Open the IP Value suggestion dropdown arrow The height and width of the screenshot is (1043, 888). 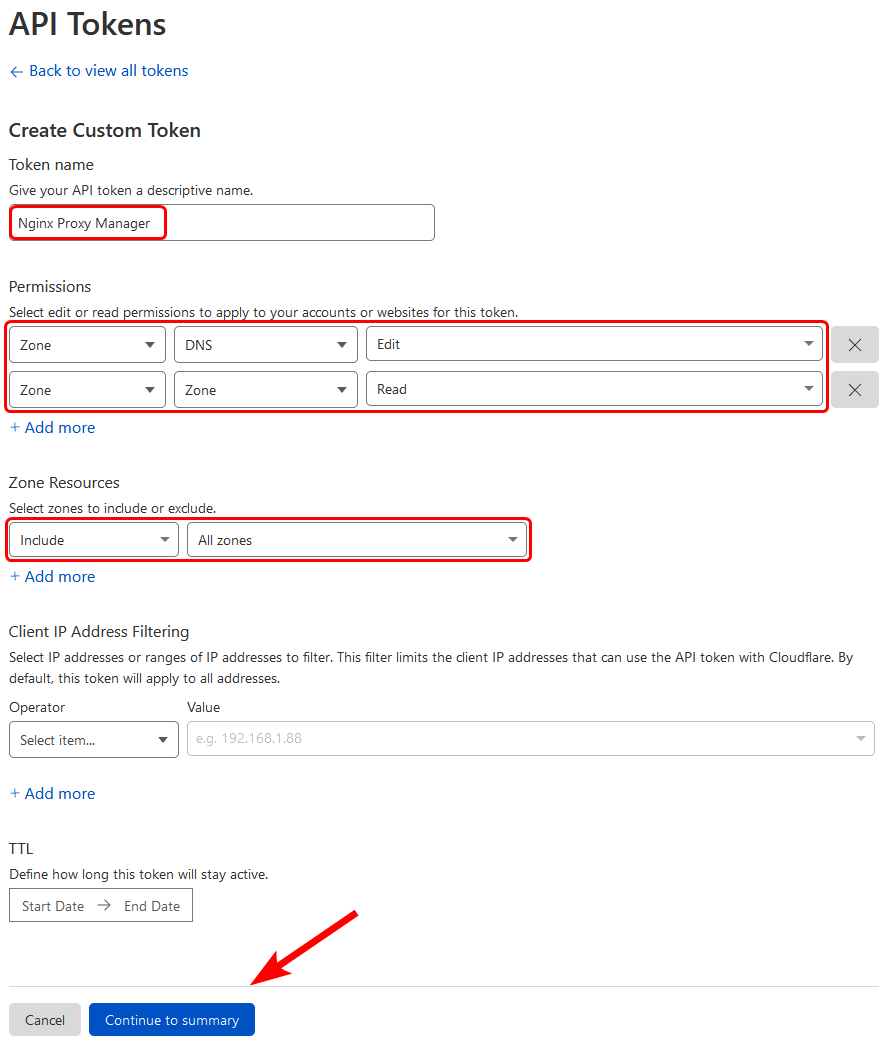859,738
